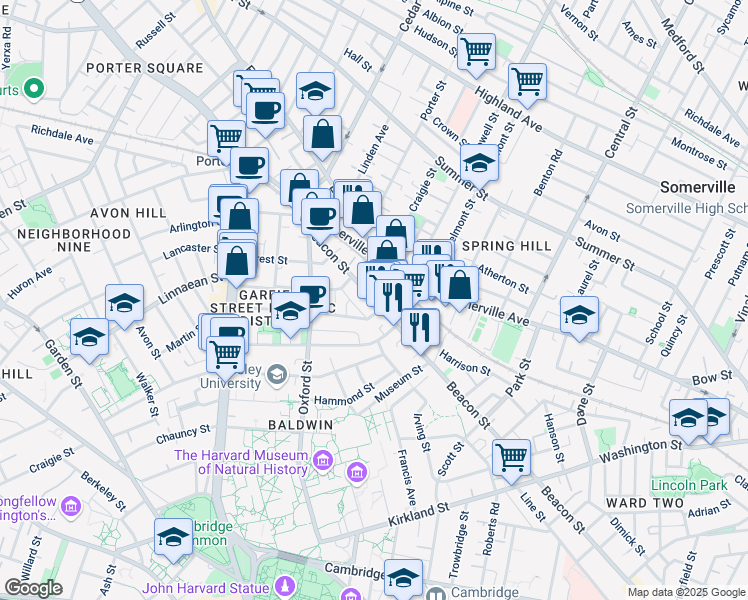The height and width of the screenshot is (600, 748).
Task: Select the Washington St street label
Action: (641, 451)
